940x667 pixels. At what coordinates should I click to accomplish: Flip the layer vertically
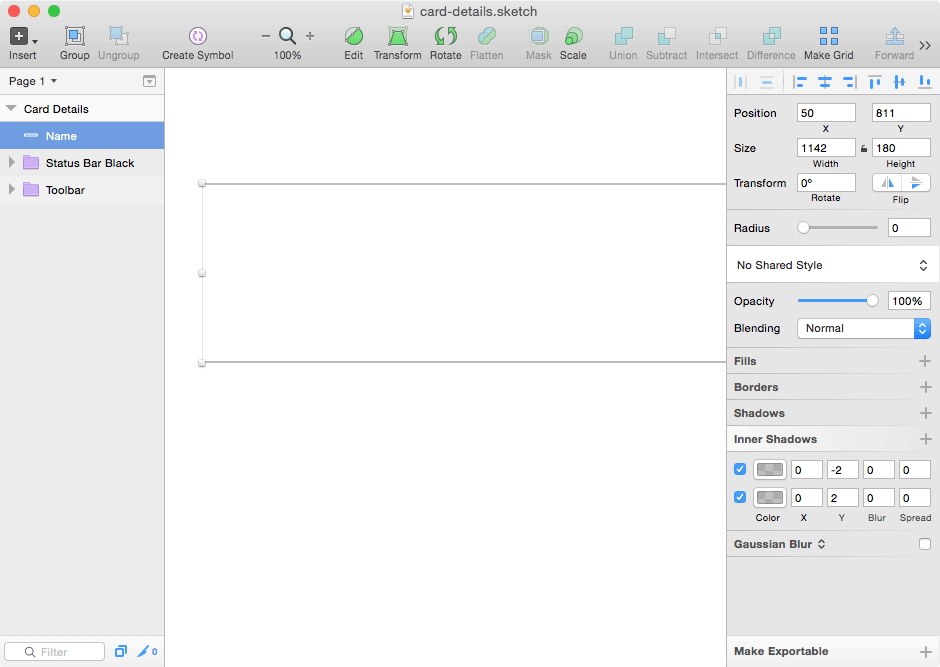click(916, 183)
